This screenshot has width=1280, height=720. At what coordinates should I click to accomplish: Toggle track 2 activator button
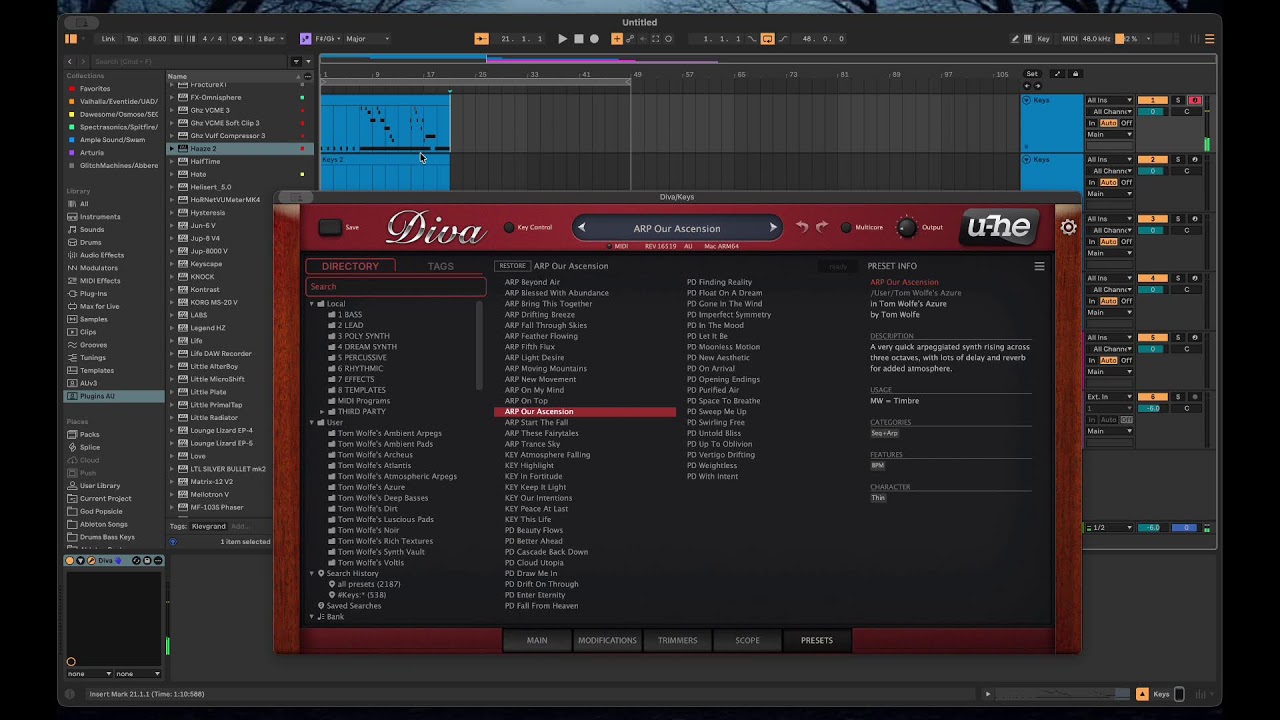pyautogui.click(x=1153, y=159)
